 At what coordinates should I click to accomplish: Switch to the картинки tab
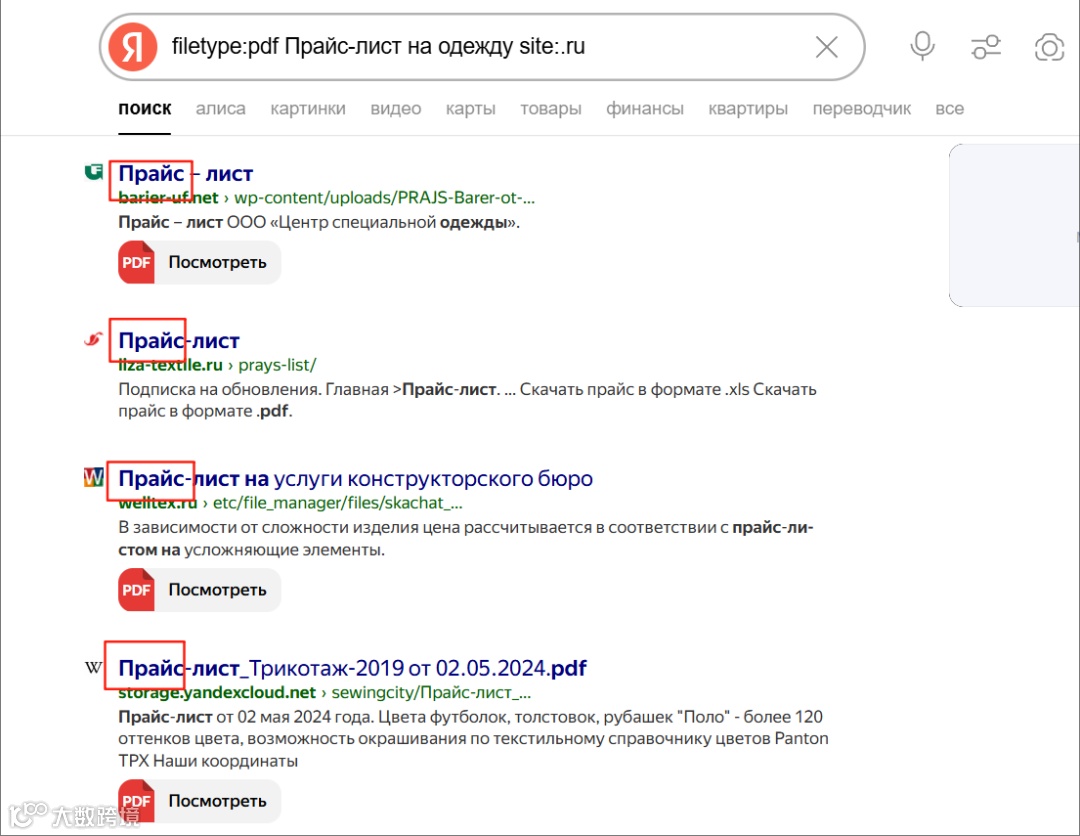pyautogui.click(x=308, y=109)
